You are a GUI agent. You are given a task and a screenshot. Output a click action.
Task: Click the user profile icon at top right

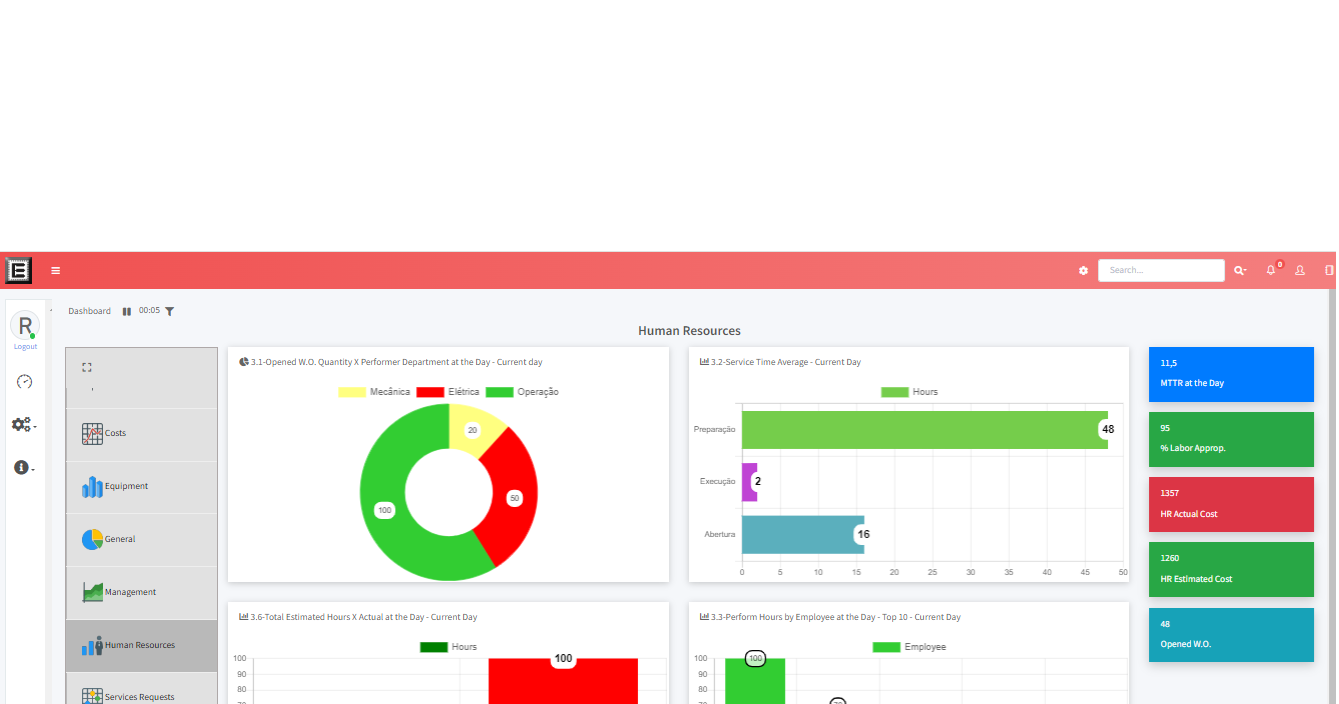pos(1300,270)
